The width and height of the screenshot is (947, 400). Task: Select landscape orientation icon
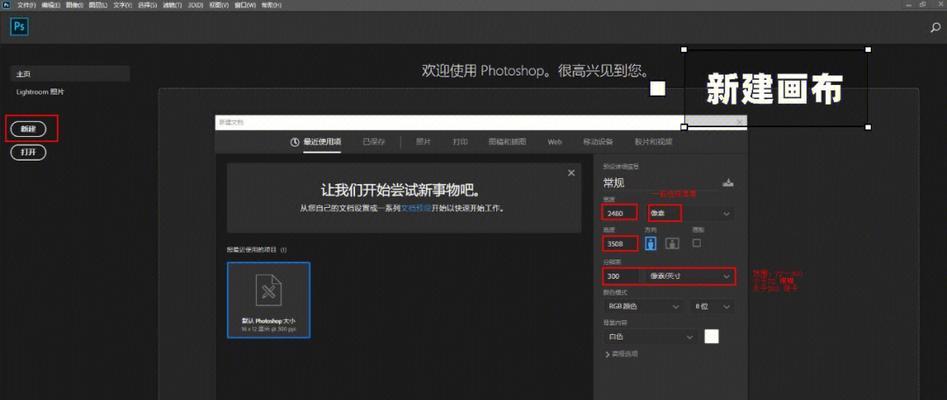[672, 243]
